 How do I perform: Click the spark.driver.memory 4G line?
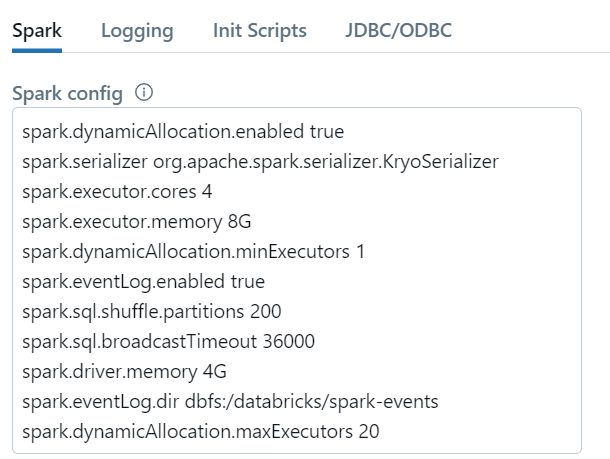point(124,371)
